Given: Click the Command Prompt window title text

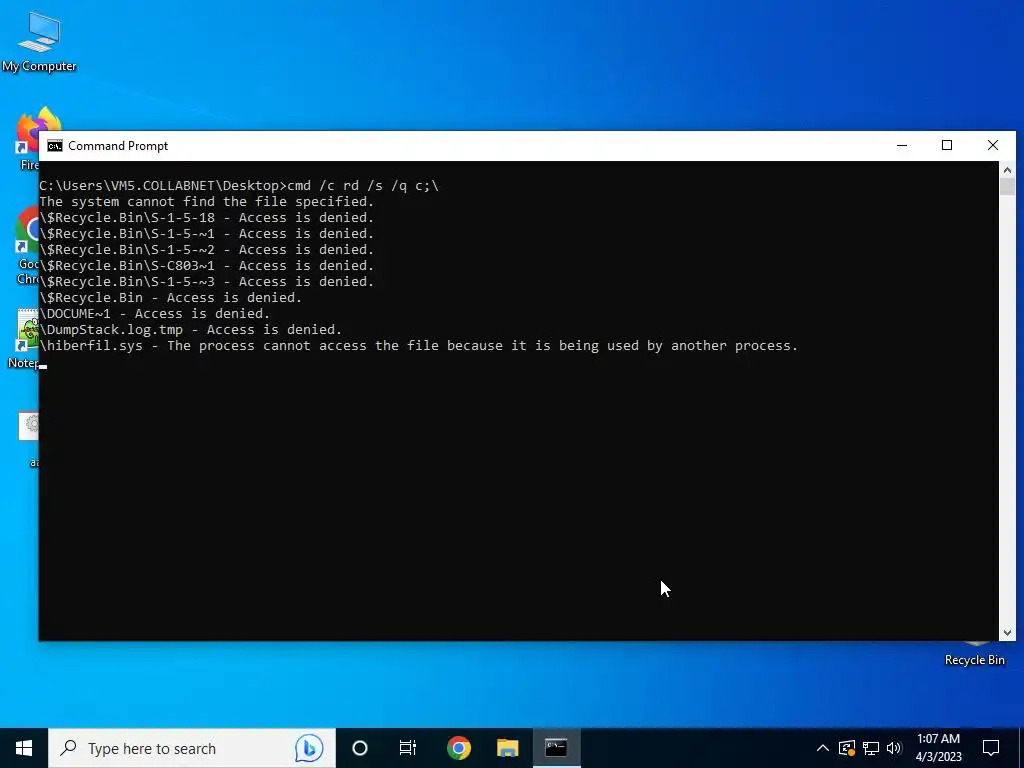Looking at the screenshot, I should coord(118,146).
